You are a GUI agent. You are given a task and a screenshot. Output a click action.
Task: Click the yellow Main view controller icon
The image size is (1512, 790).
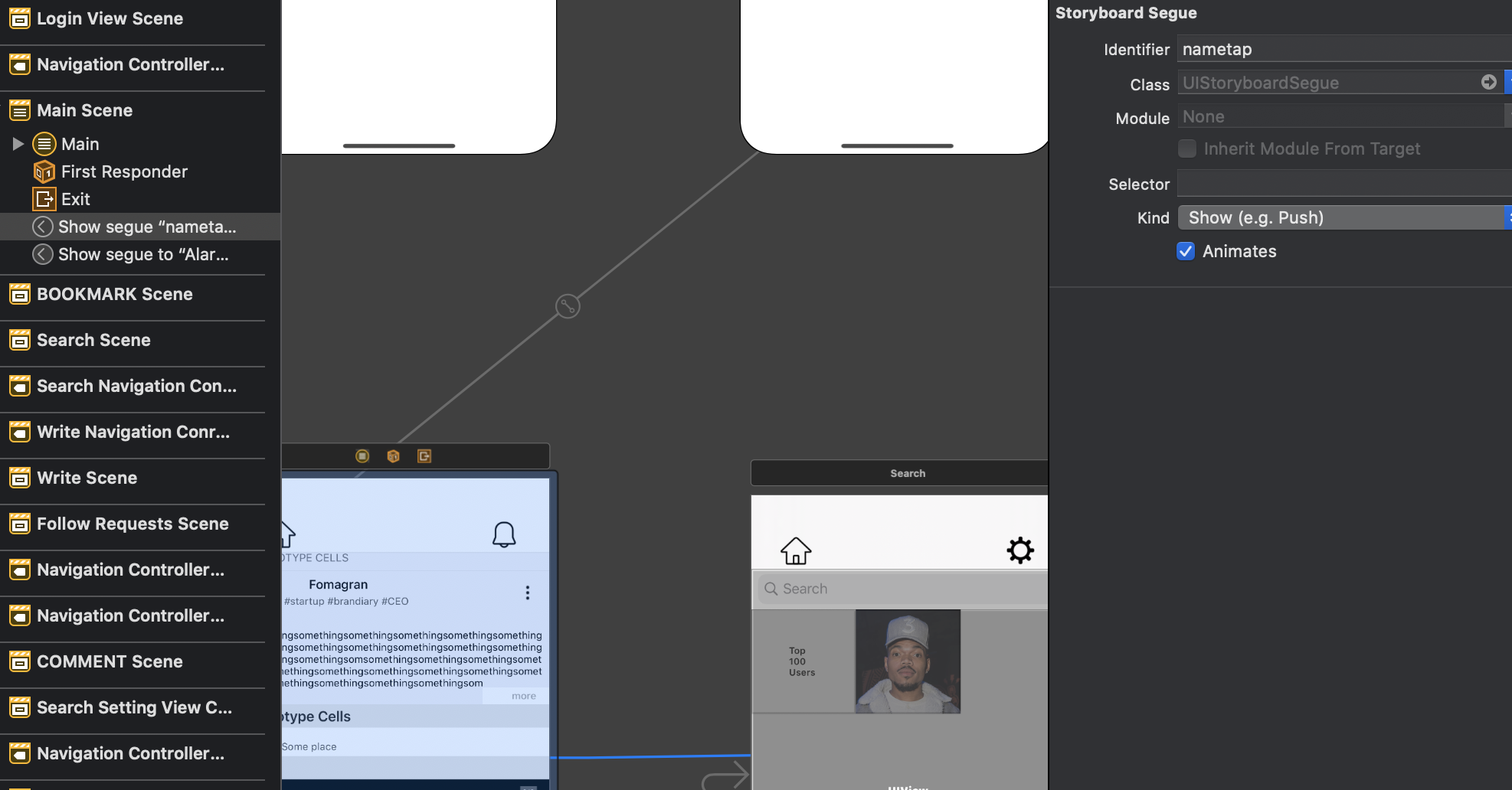tap(44, 144)
